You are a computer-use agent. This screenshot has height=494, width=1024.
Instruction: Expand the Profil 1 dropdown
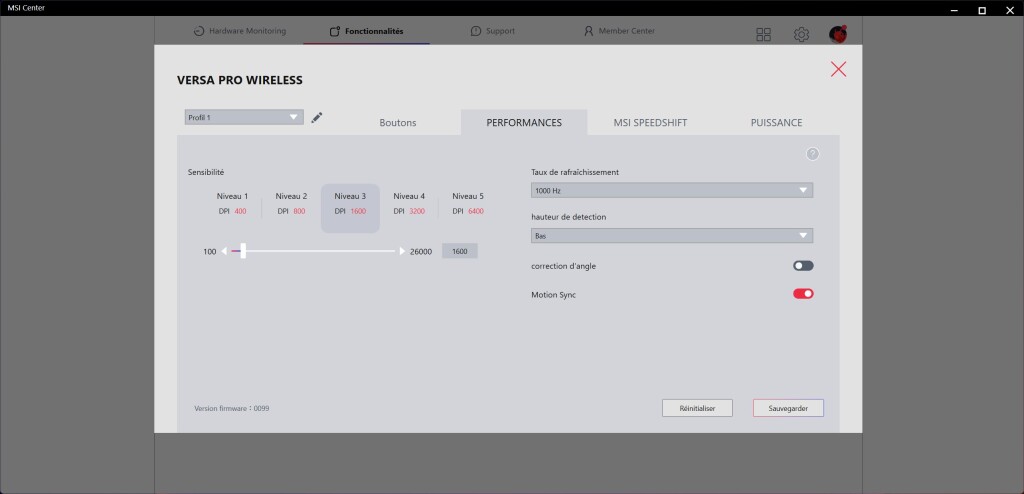click(x=243, y=117)
